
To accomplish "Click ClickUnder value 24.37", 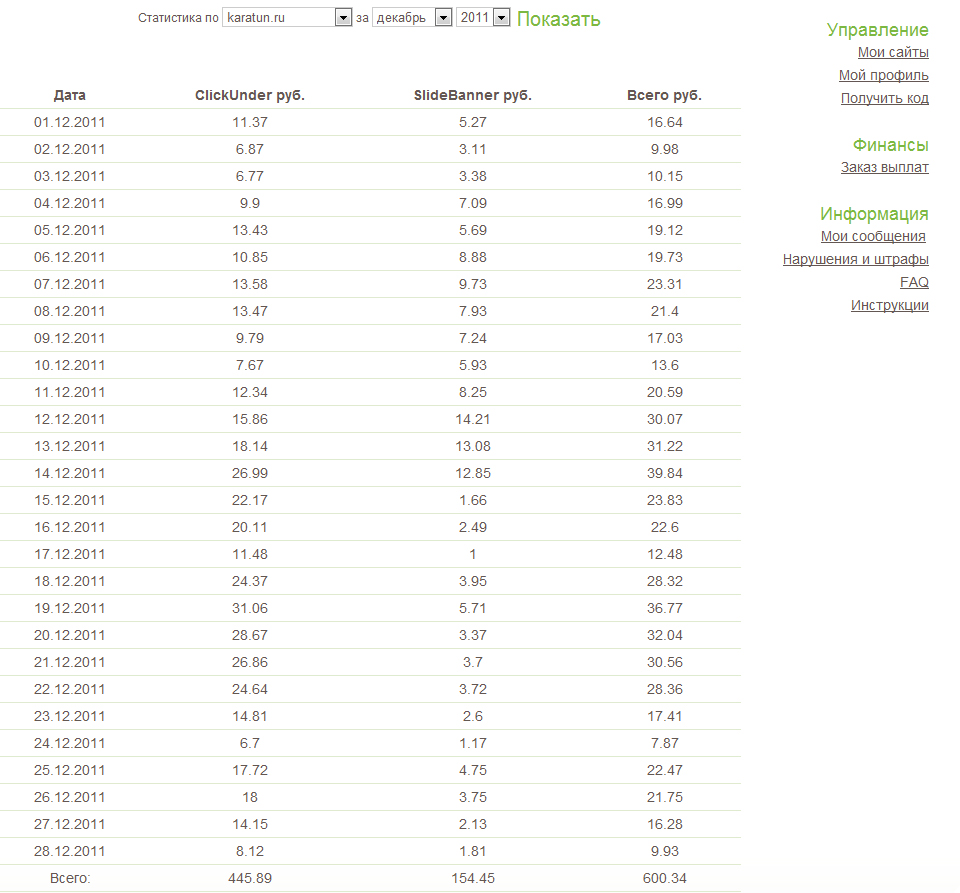I will tap(250, 581).
